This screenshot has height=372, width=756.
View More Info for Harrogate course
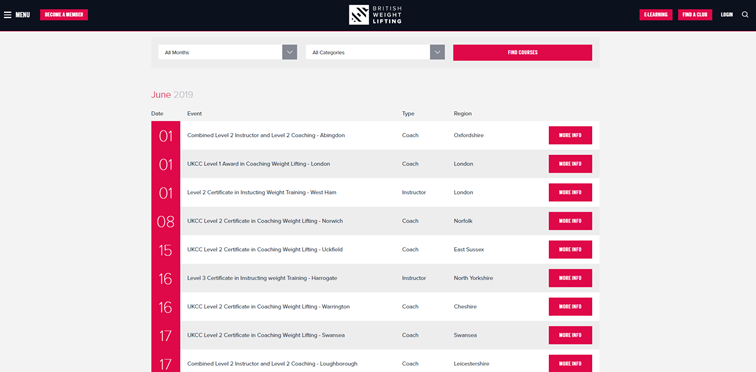[570, 278]
